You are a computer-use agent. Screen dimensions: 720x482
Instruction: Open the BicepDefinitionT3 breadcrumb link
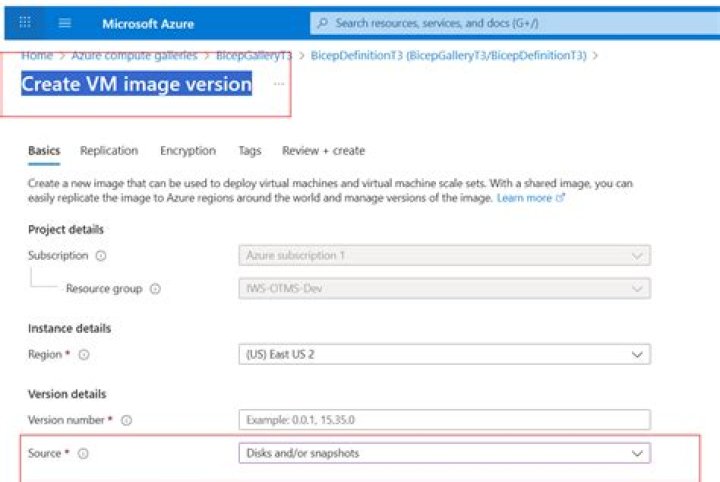pos(449,56)
